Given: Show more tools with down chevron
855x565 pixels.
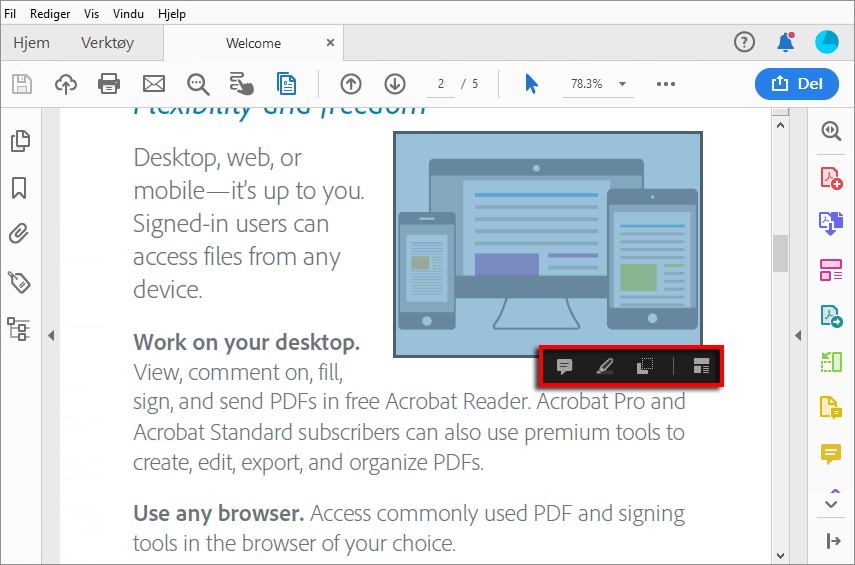Looking at the screenshot, I should 831,503.
